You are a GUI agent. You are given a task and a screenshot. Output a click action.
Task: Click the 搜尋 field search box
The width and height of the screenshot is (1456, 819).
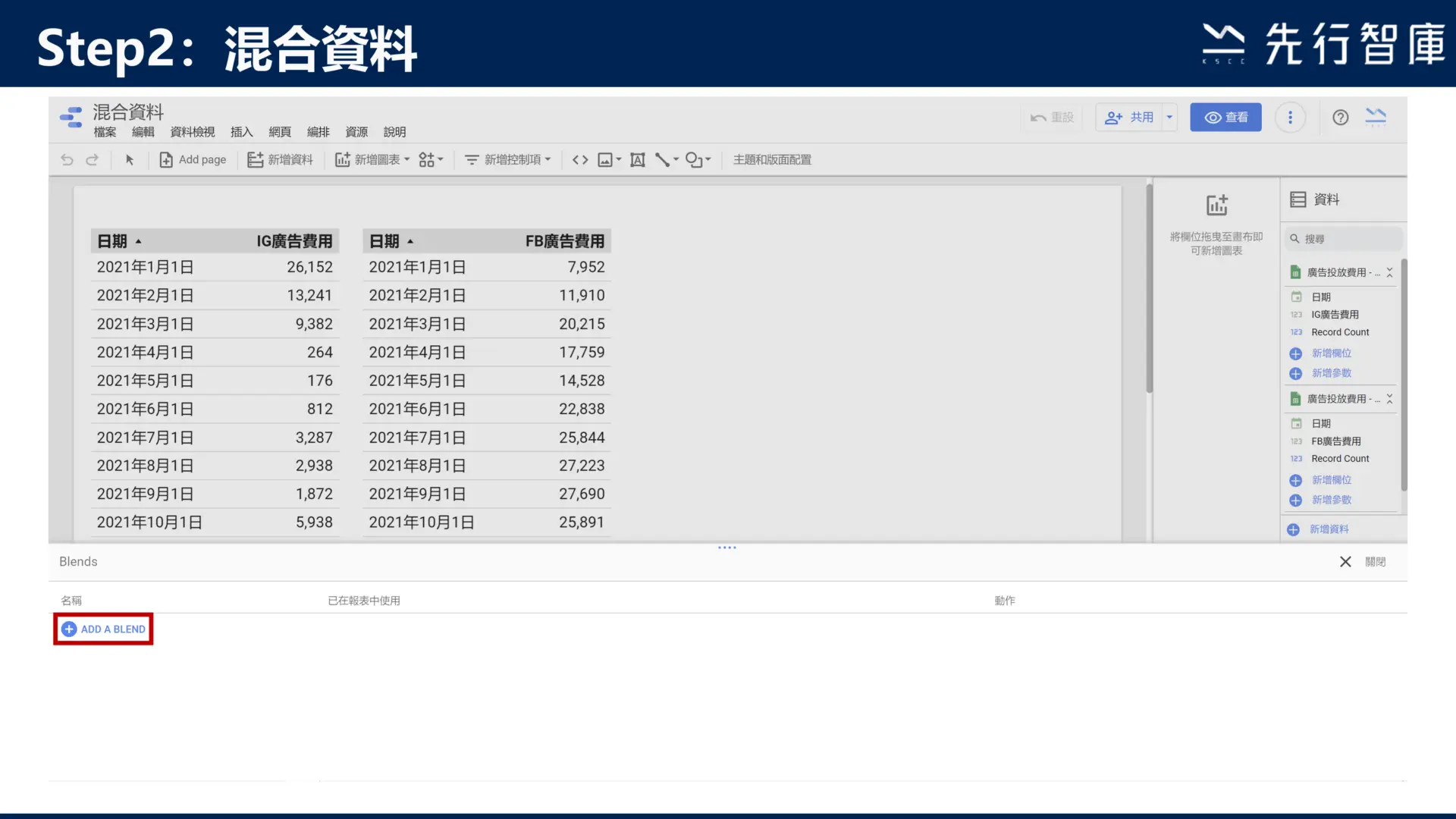1343,239
